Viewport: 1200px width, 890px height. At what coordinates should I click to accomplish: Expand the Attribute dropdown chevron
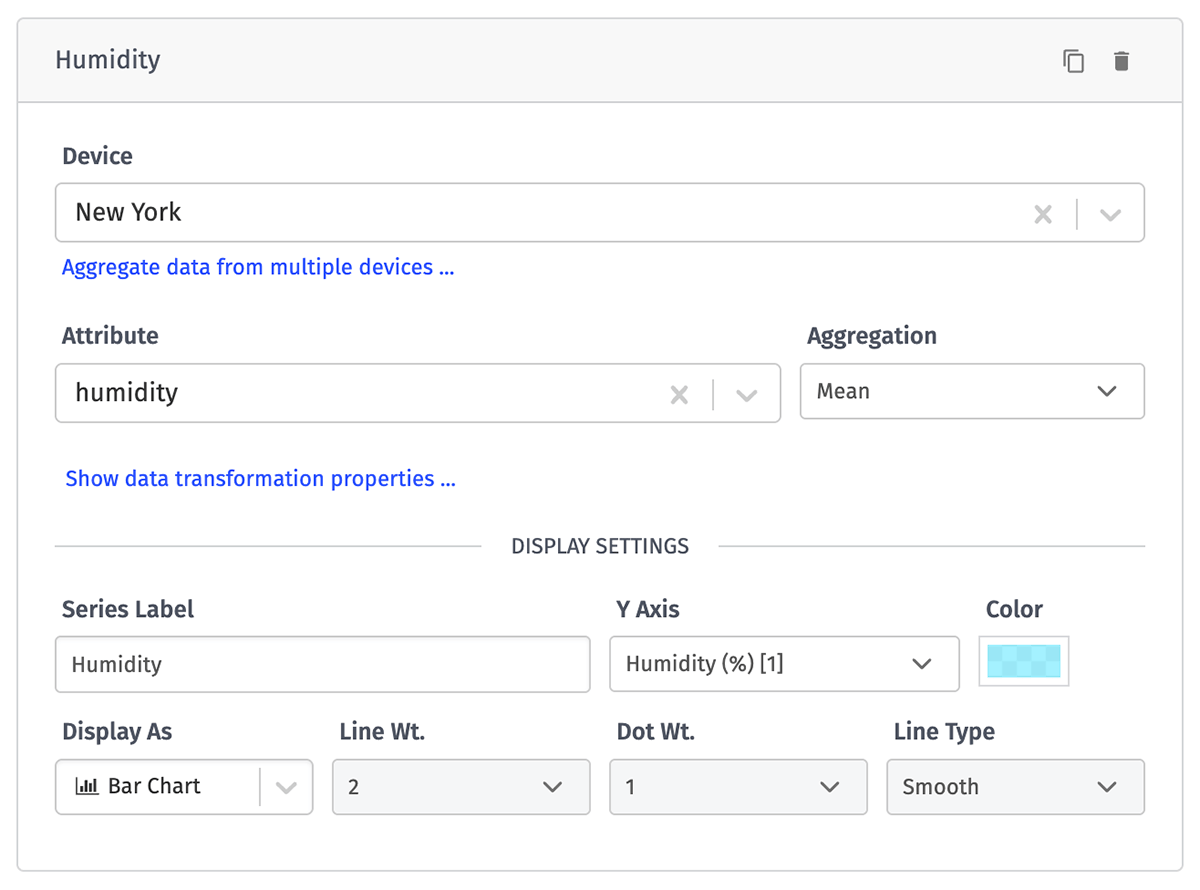pyautogui.click(x=746, y=395)
